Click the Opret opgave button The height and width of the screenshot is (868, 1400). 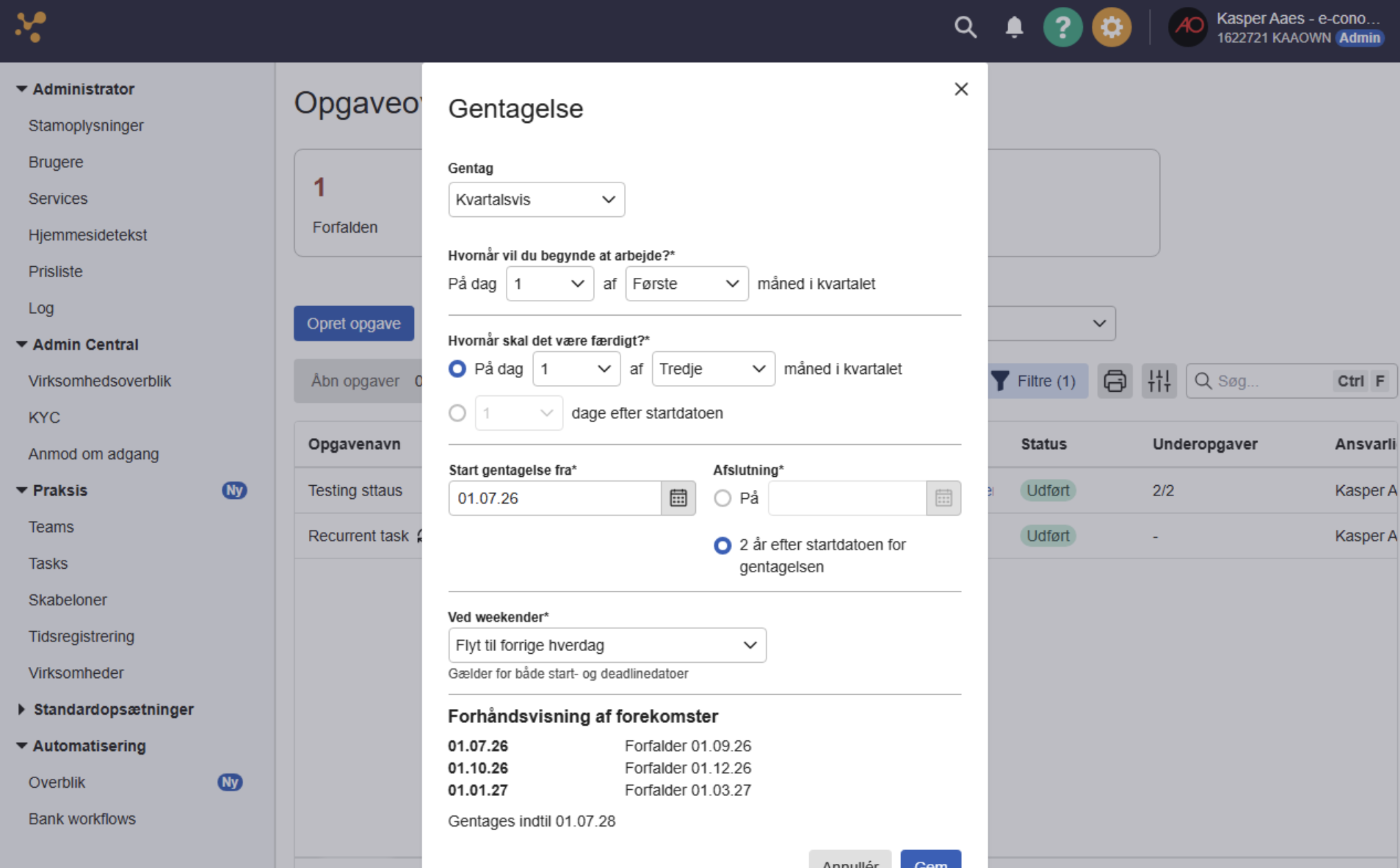coord(354,323)
